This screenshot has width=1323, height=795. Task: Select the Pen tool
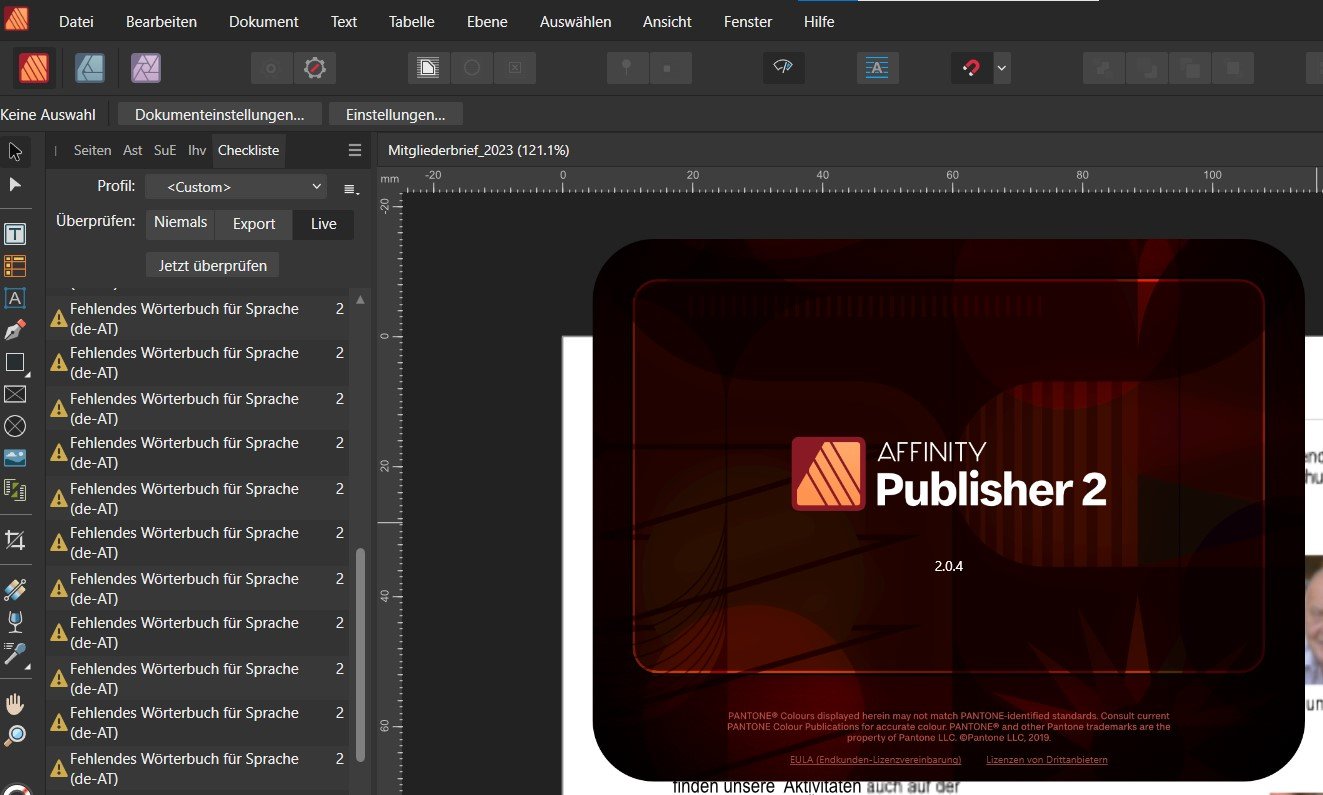pyautogui.click(x=15, y=330)
